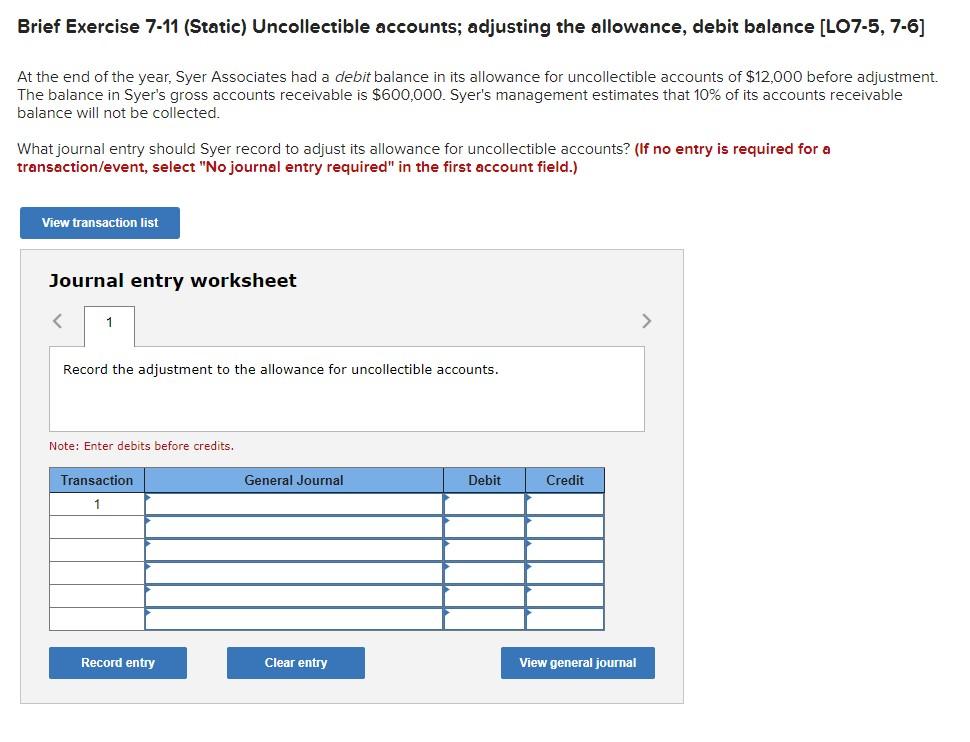Click the left chevron arrow
970x742 pixels.
(56, 321)
